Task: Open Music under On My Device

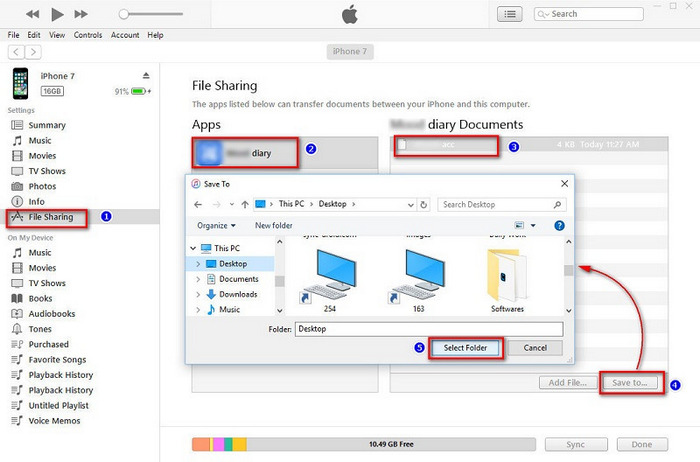Action: (39, 253)
